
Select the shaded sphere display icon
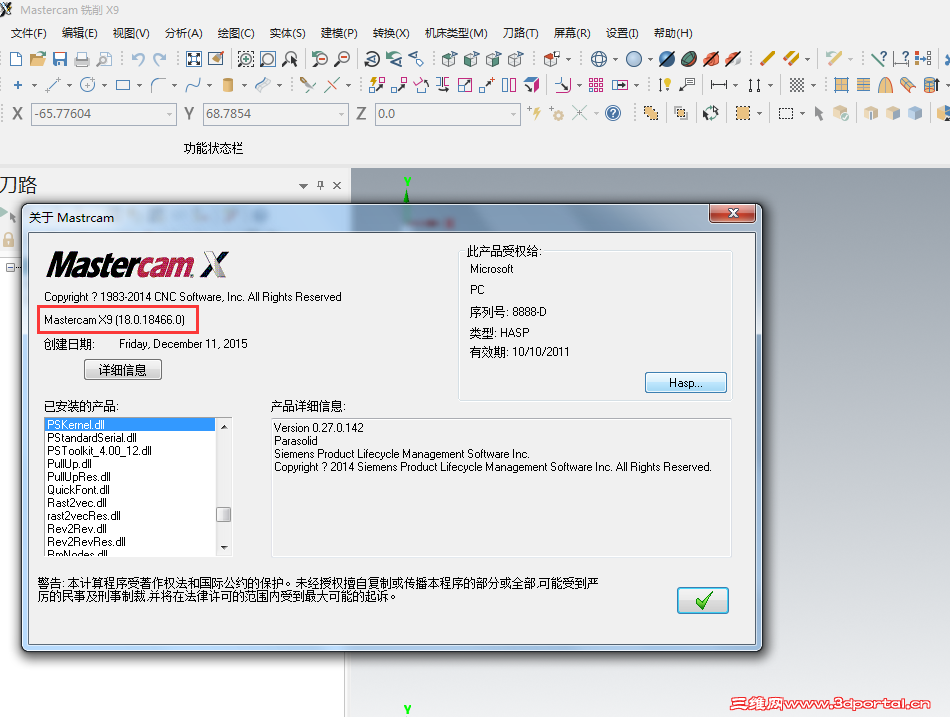click(x=634, y=59)
